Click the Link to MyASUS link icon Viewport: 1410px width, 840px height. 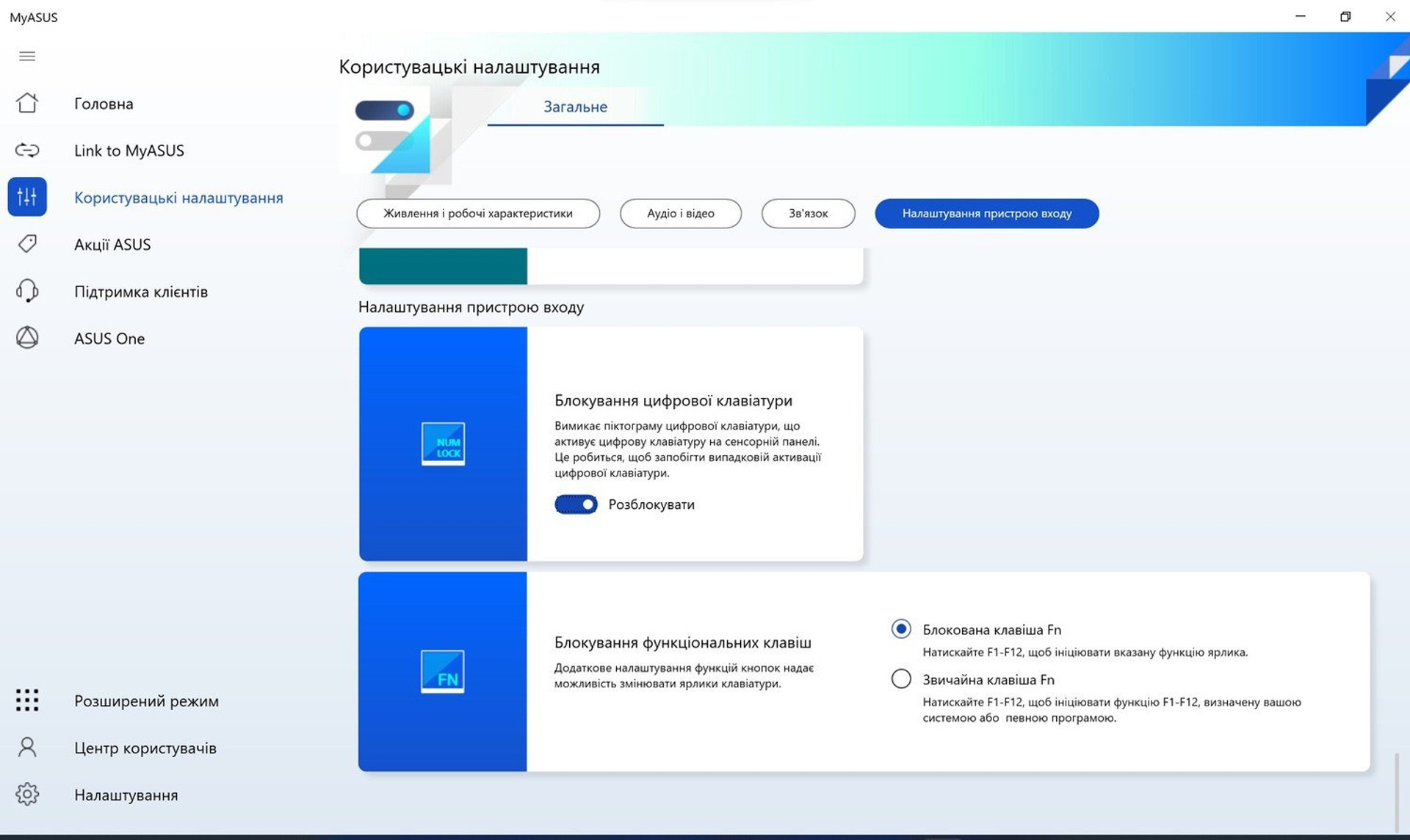tap(27, 151)
